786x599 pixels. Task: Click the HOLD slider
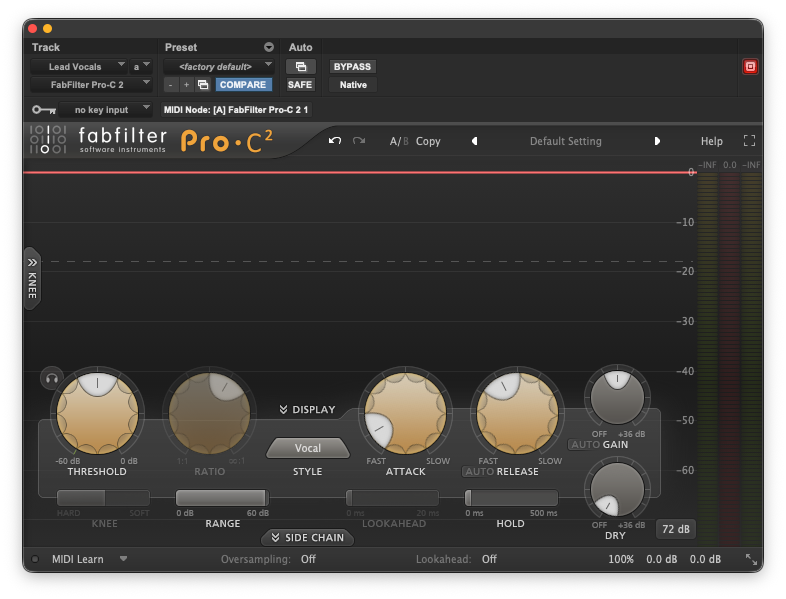pos(511,498)
